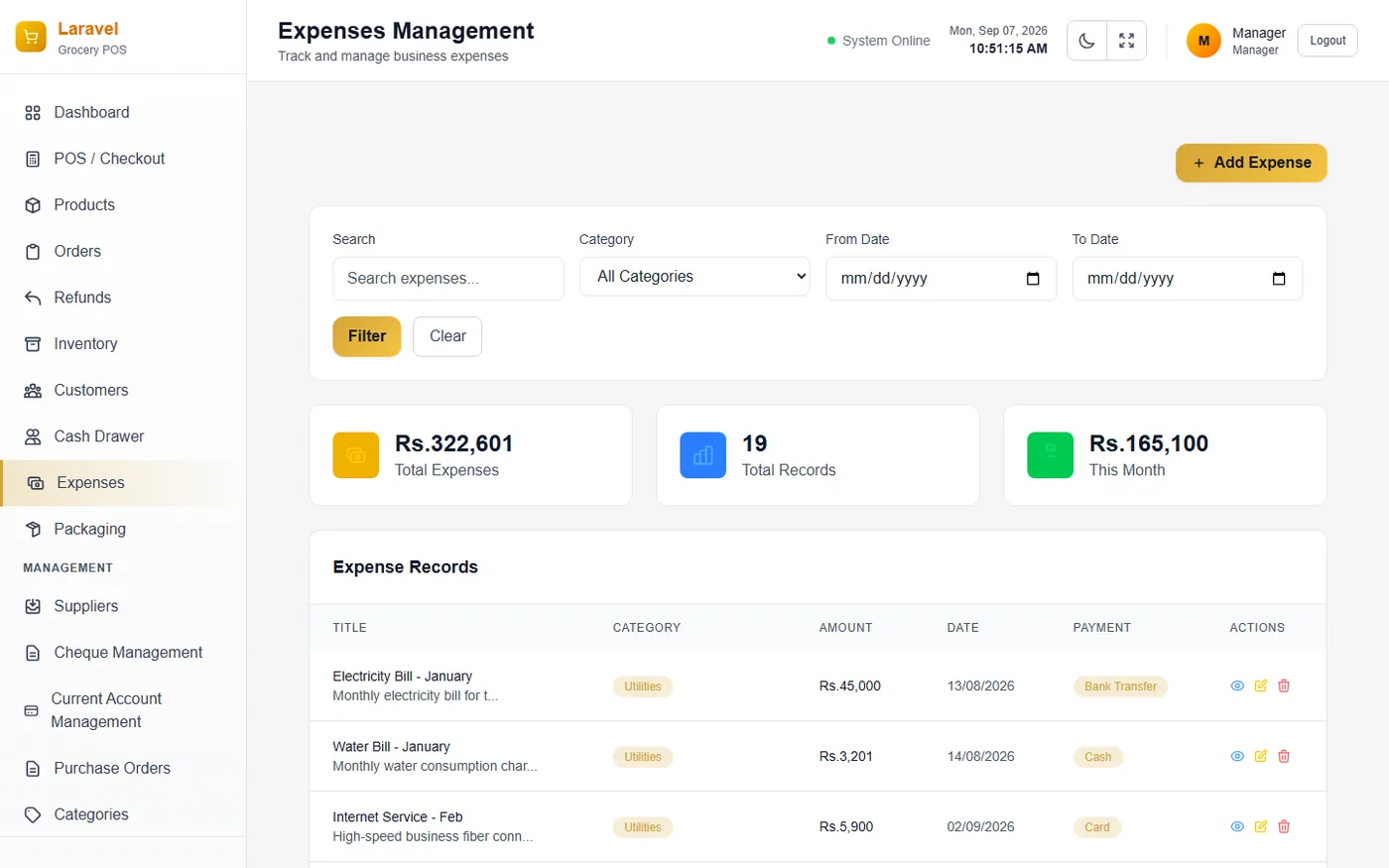Focus the Search expenses field
1389x868 pixels.
click(448, 279)
